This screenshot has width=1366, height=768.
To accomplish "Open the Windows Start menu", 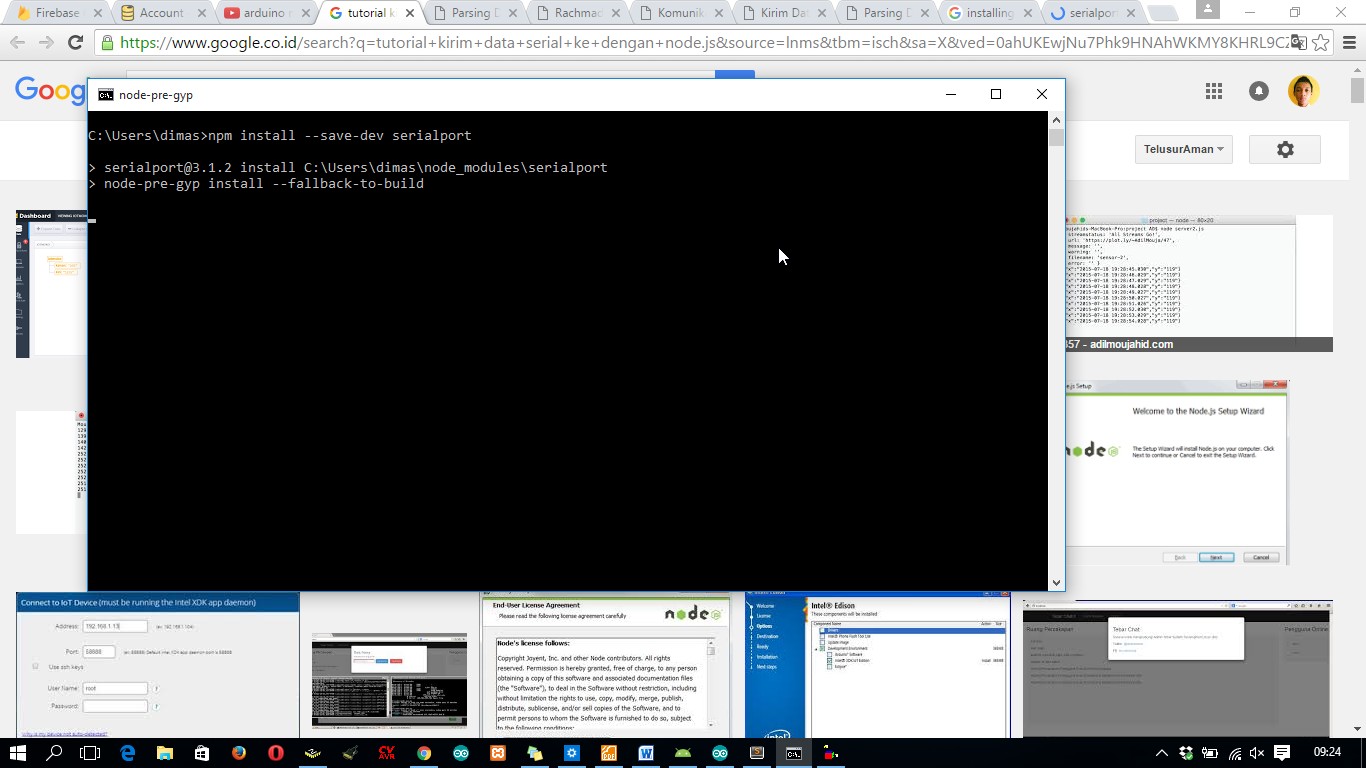I will click(18, 753).
